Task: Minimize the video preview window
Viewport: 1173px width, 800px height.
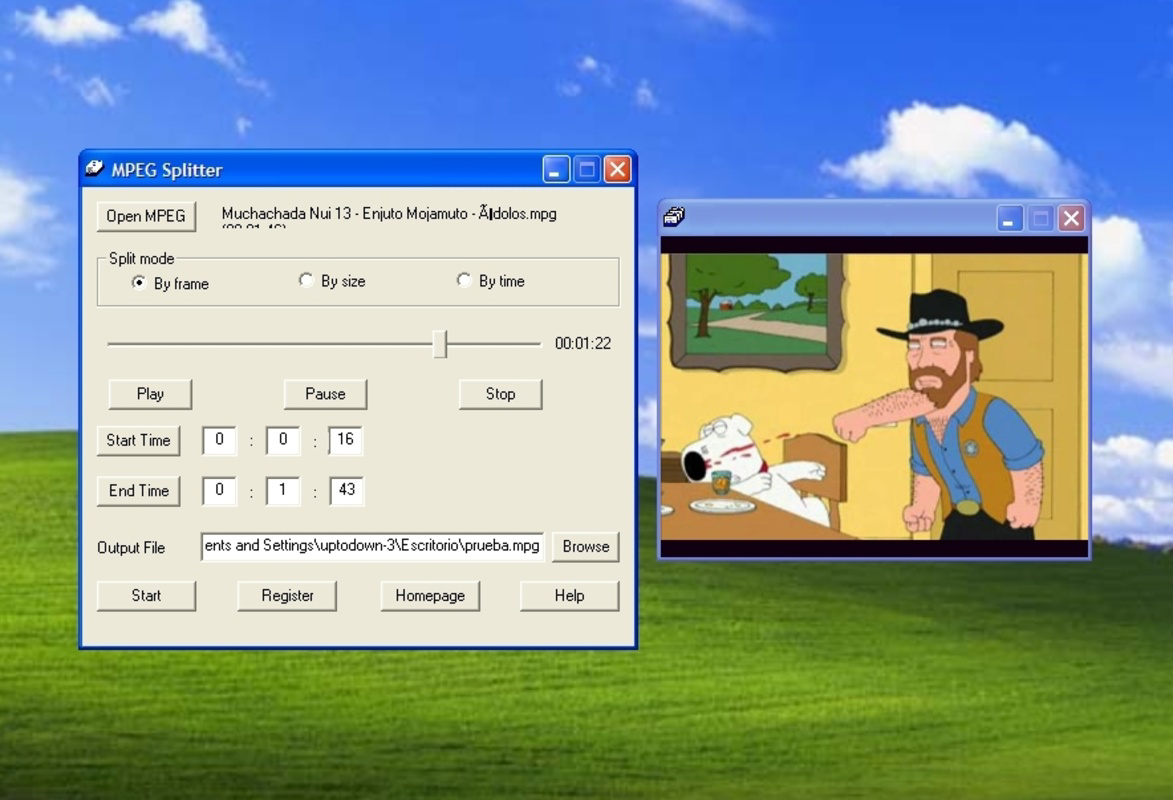Action: [1010, 219]
